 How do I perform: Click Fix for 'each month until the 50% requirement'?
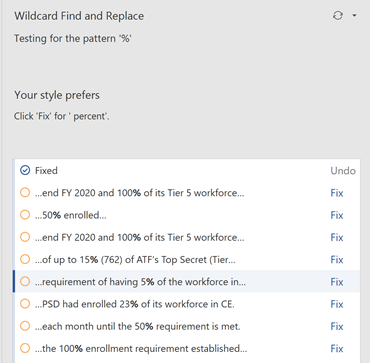click(x=337, y=326)
